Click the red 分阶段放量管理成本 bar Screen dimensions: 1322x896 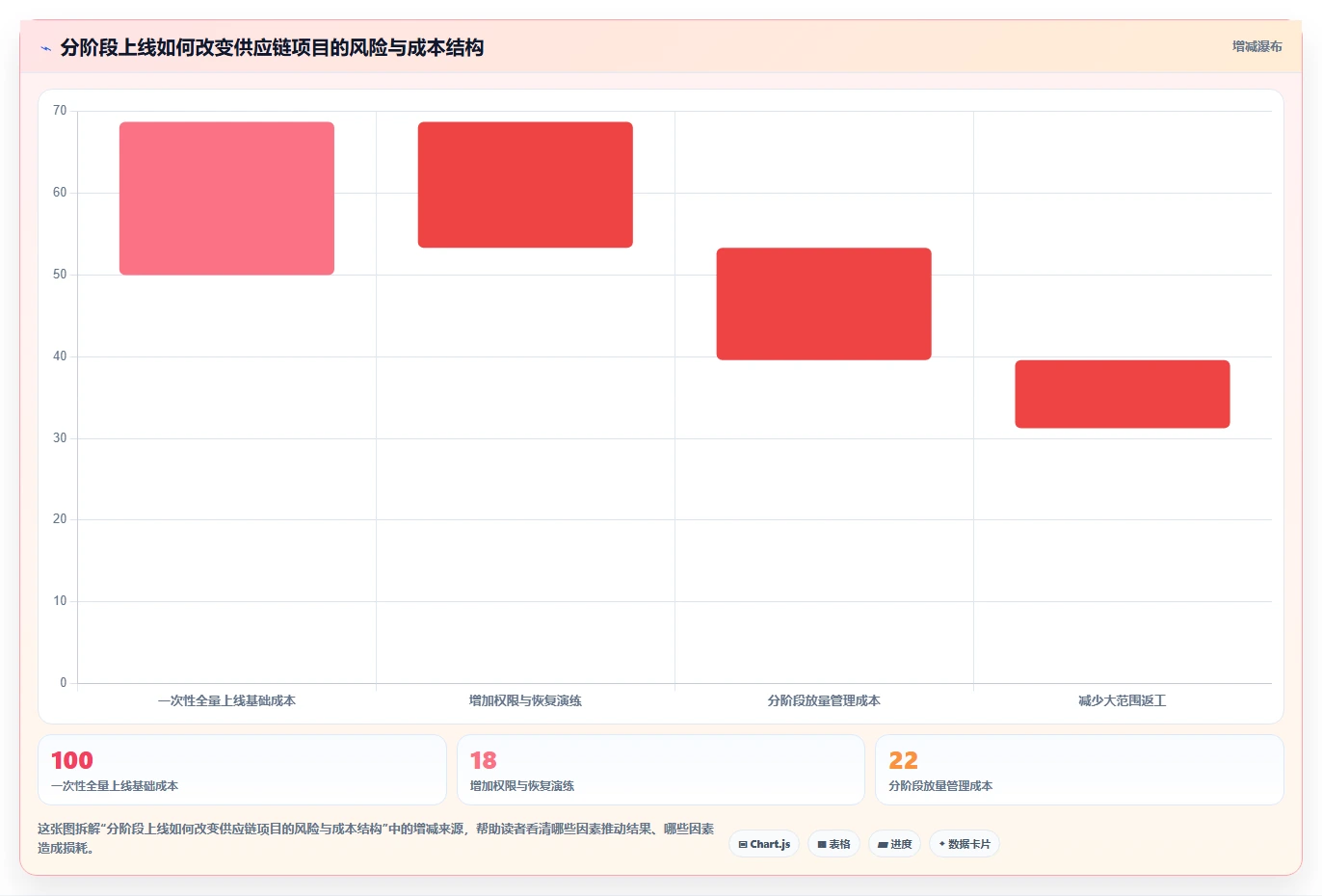(824, 304)
